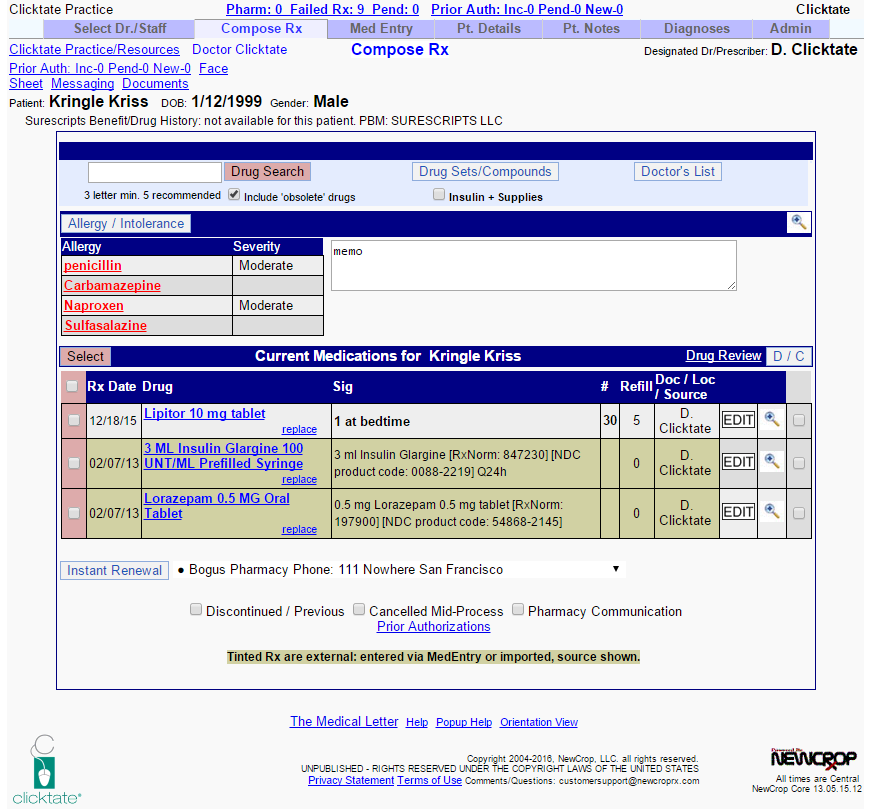870x809 pixels.
Task: Click the Clicktate mouse logo
Action: tap(45, 769)
